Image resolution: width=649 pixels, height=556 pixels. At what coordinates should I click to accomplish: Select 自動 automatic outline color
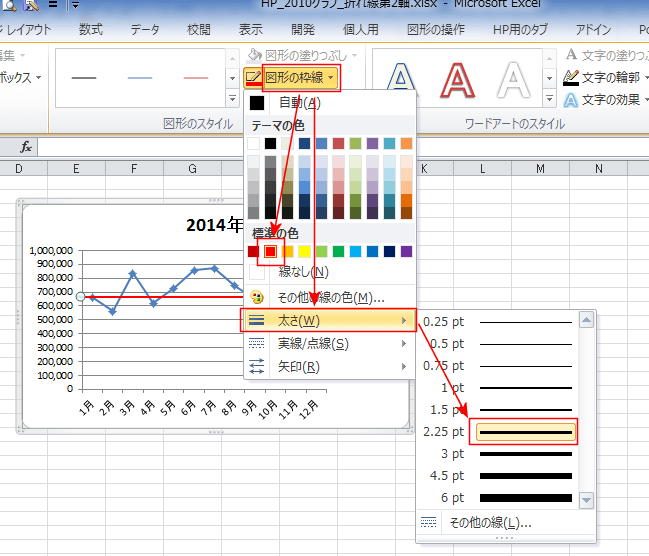tap(299, 103)
